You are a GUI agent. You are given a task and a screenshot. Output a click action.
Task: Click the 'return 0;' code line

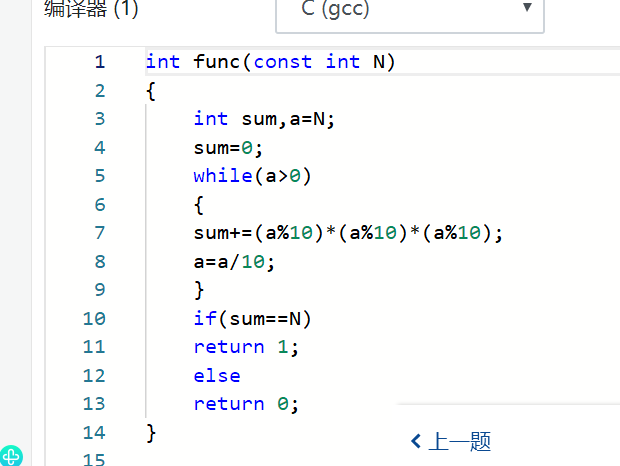(246, 404)
